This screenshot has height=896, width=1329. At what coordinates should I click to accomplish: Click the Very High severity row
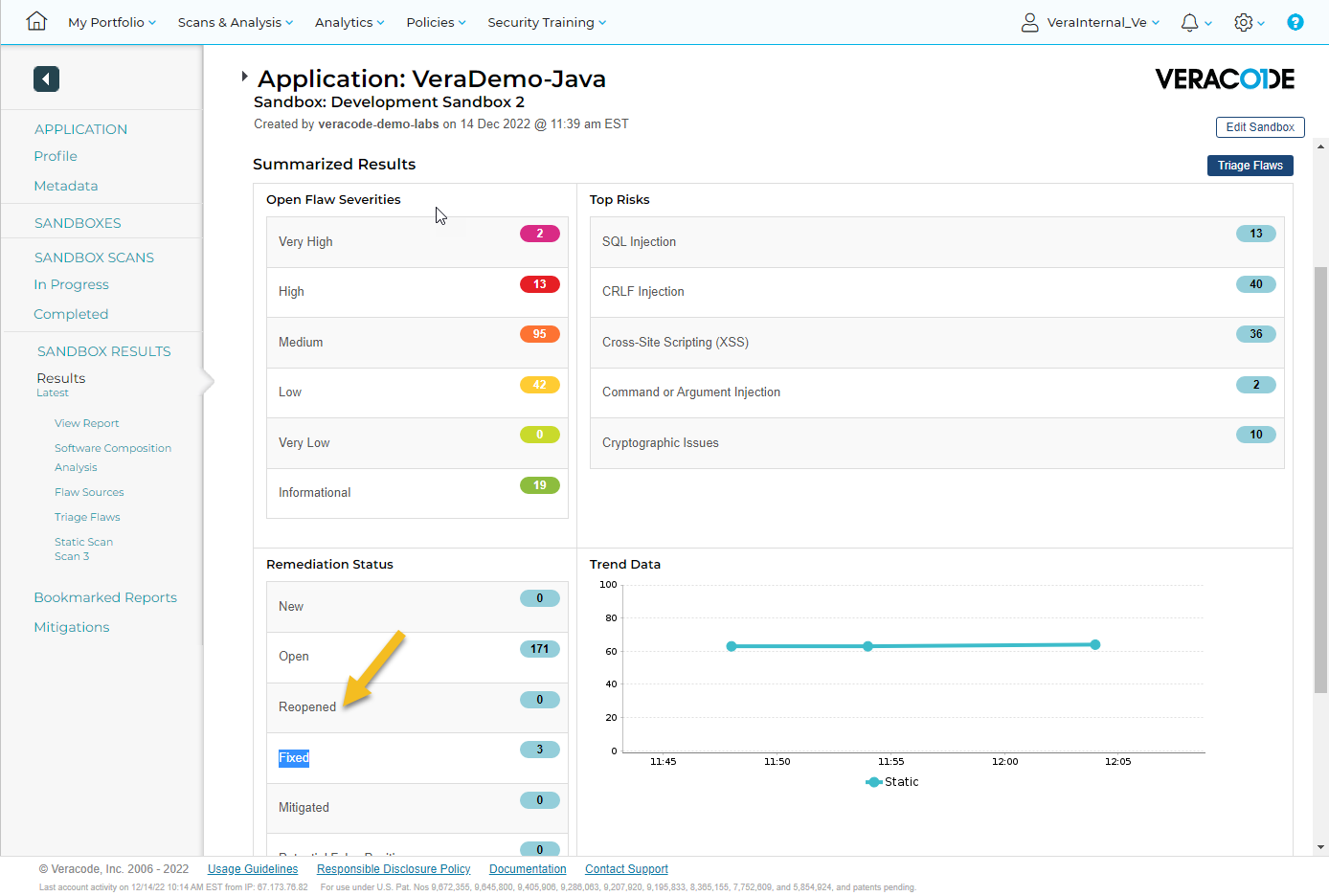[417, 242]
